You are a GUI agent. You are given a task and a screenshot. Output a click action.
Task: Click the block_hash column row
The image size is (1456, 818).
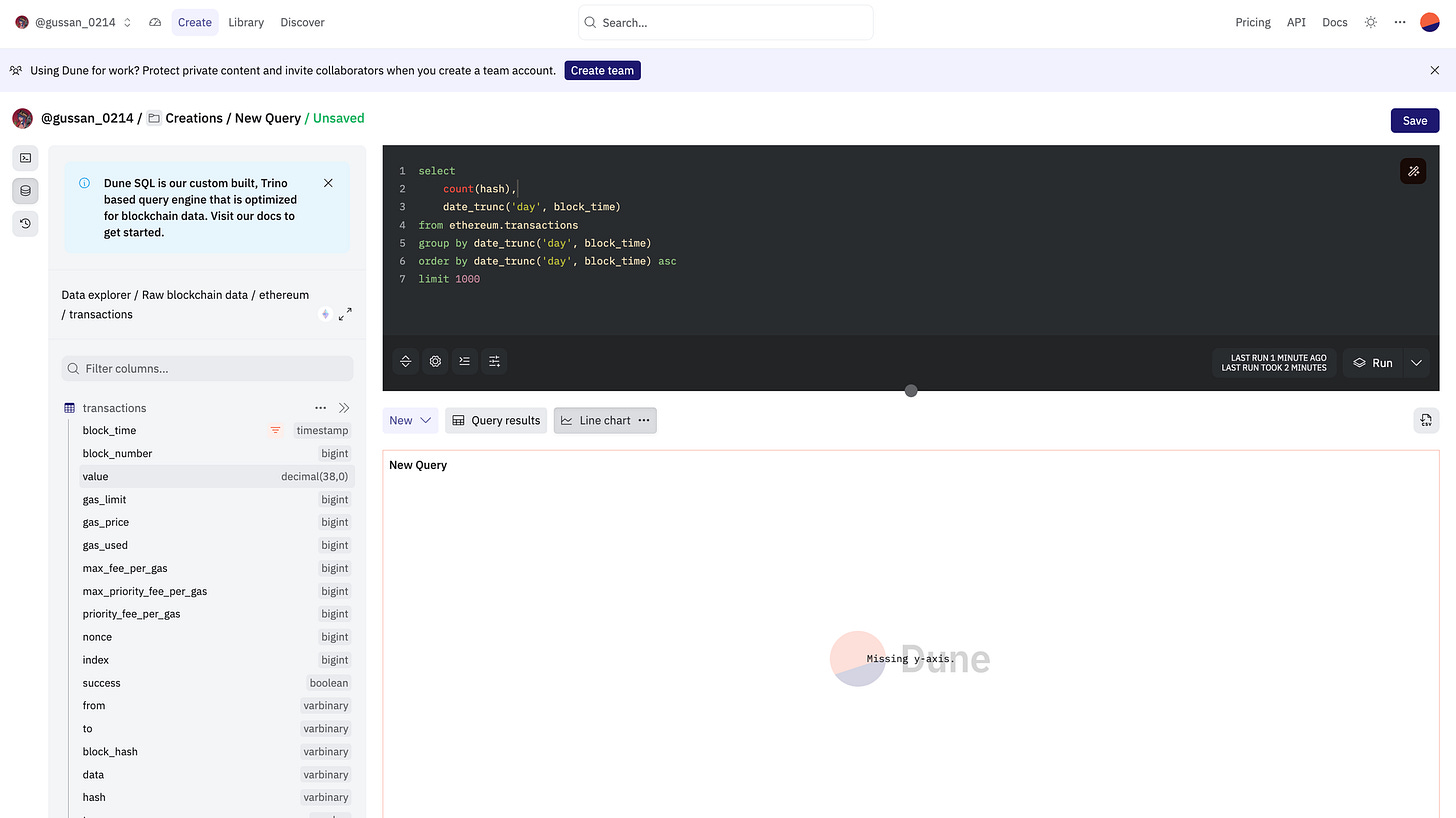[216, 752]
